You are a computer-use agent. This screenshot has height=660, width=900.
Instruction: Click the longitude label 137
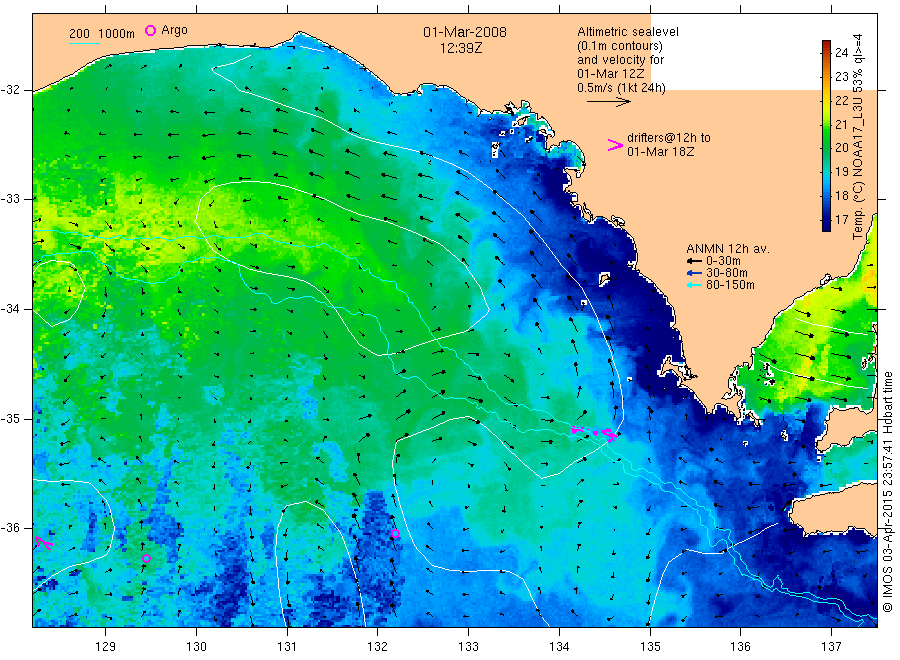point(831,647)
